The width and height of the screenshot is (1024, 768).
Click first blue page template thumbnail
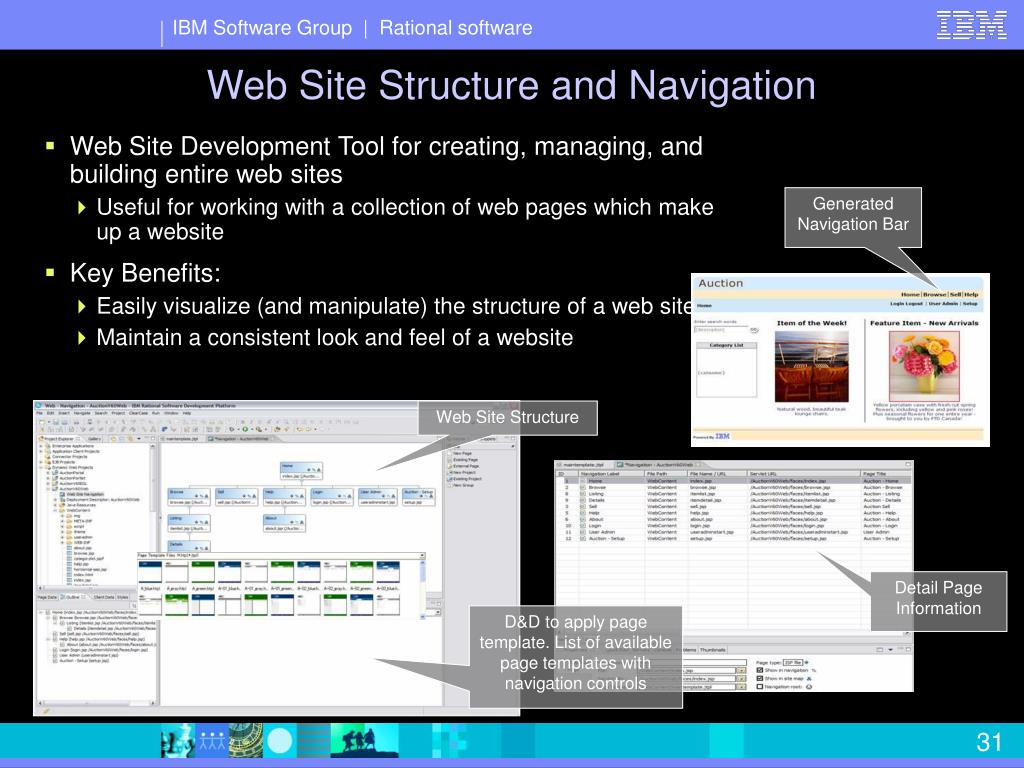[150, 571]
